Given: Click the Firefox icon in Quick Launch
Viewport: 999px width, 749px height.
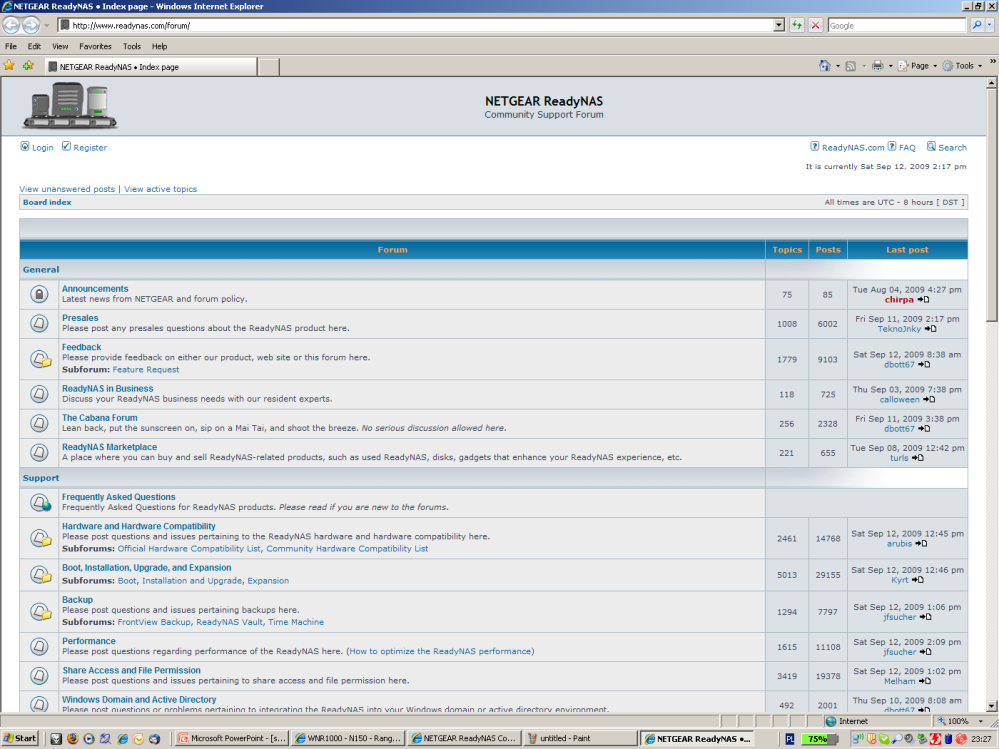Looking at the screenshot, I should coord(73,739).
